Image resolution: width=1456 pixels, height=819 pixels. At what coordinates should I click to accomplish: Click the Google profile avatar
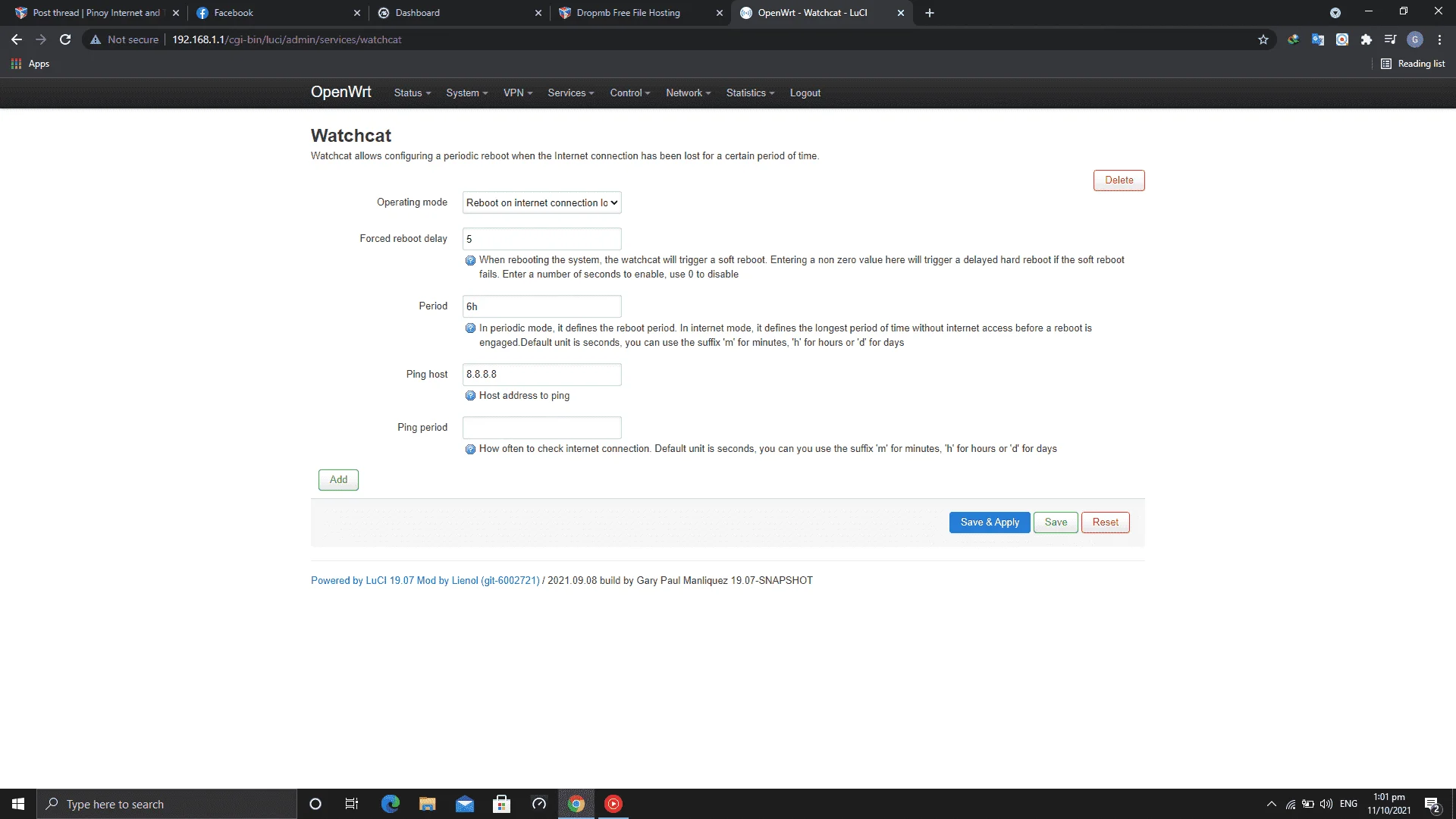(1415, 39)
